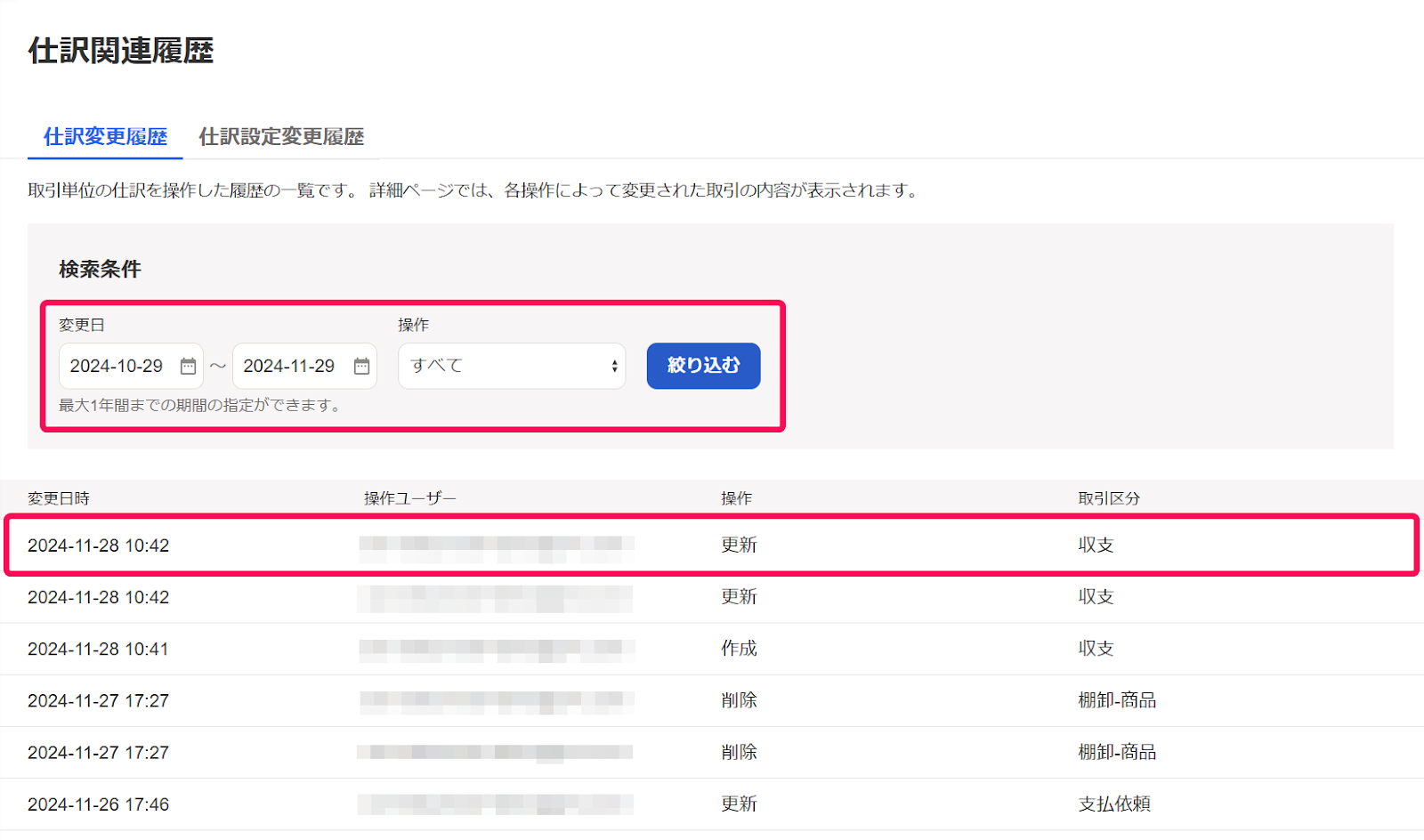
Task: Click the 操作ユーザー column header
Action: tap(409, 498)
